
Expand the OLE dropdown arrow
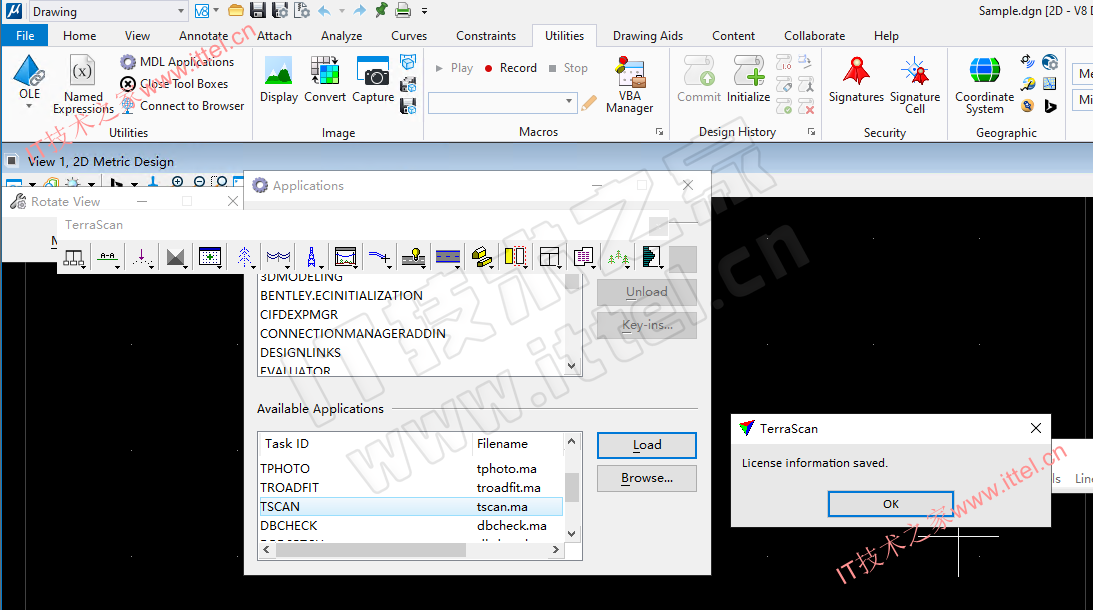29,106
